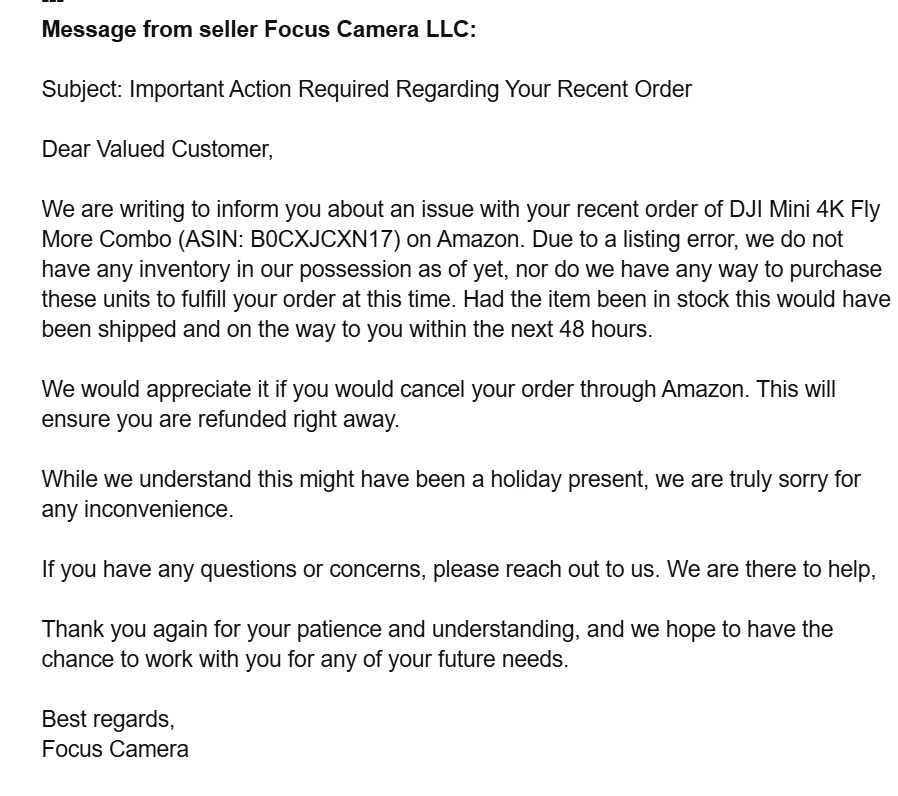Click the 'Message from seller Focus Camera LLC' heading
This screenshot has height=796, width=898.
click(x=259, y=29)
